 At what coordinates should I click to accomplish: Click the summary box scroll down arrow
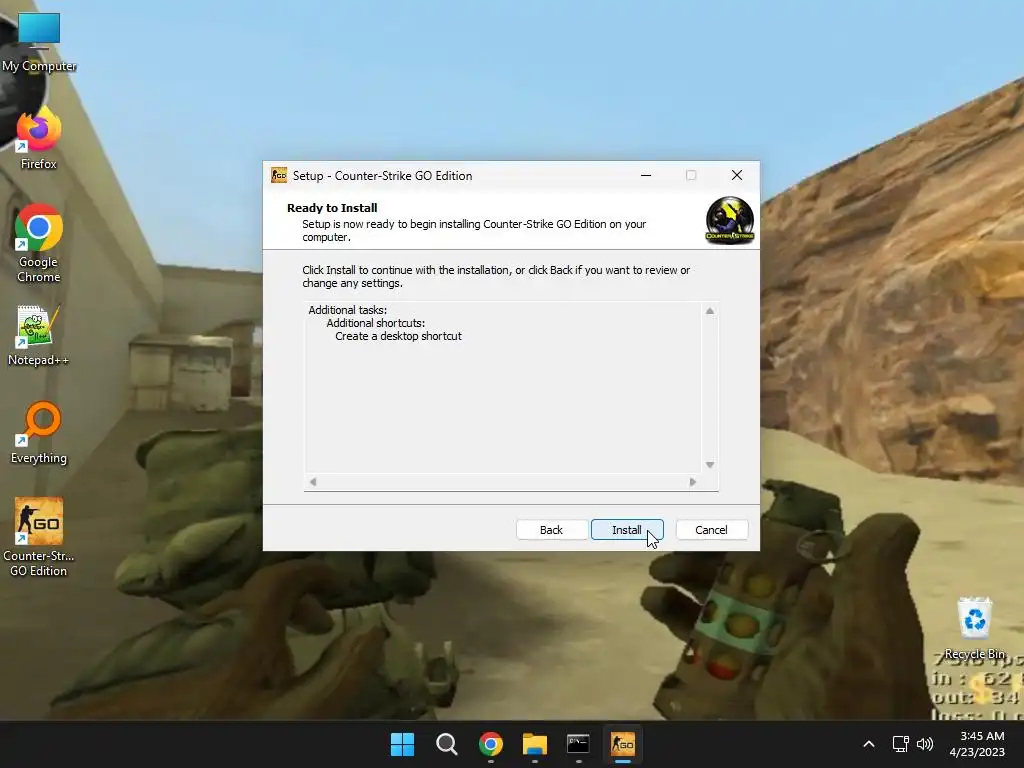(710, 465)
